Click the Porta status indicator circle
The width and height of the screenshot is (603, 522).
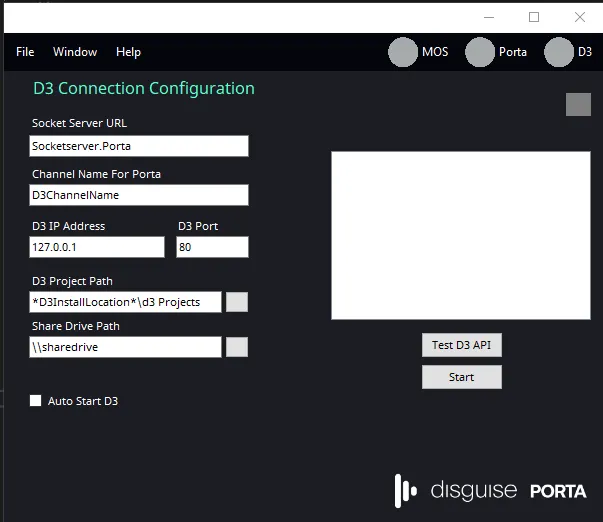click(480, 52)
